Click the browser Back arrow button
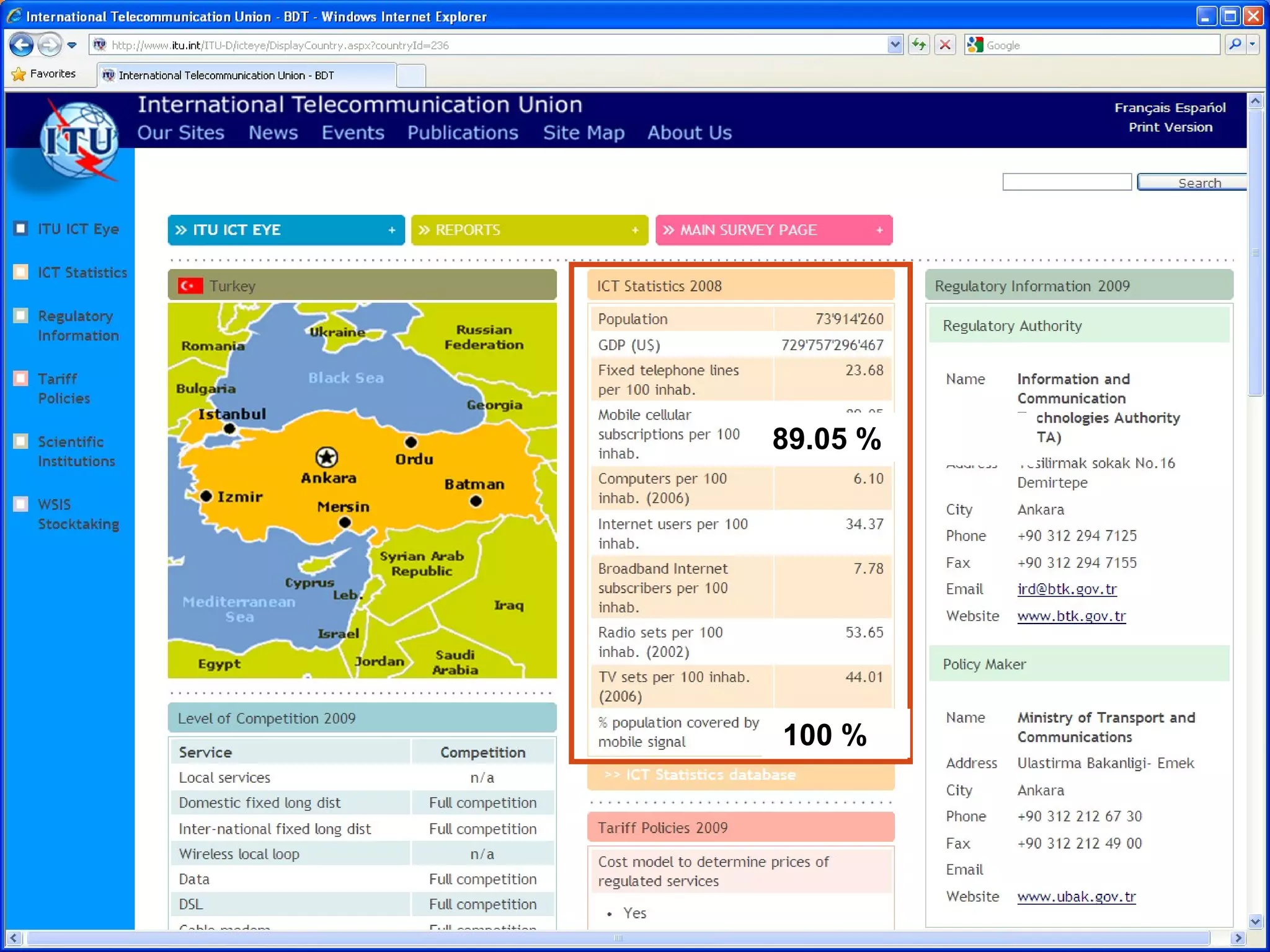This screenshot has width=1270, height=952. (x=22, y=45)
